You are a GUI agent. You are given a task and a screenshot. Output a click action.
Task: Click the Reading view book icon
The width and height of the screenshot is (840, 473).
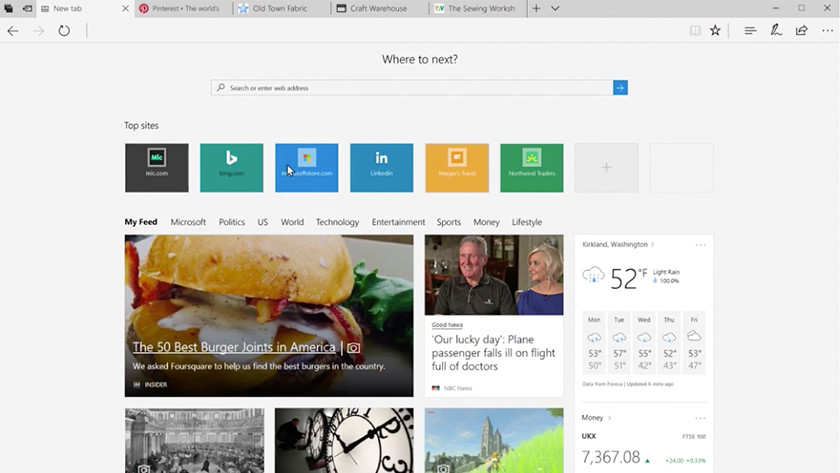tap(695, 31)
